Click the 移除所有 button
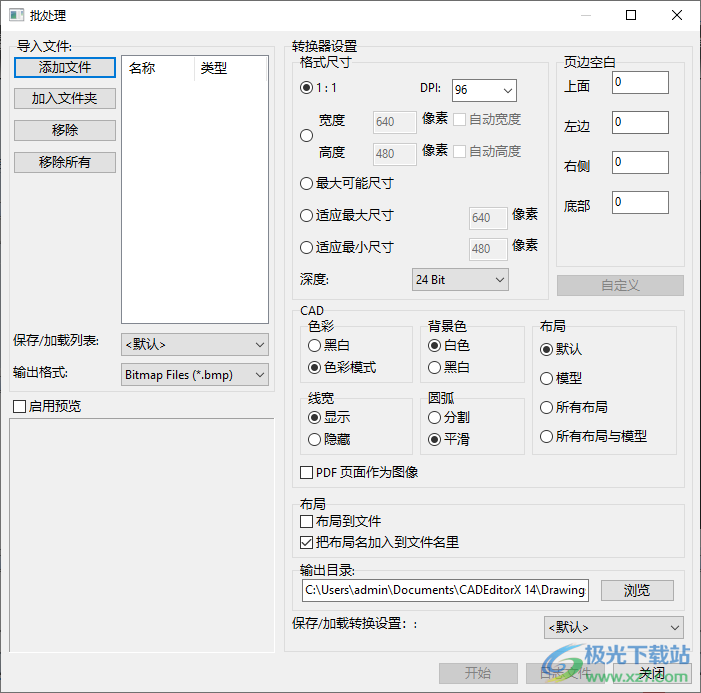Image resolution: width=701 pixels, height=693 pixels. (65, 162)
